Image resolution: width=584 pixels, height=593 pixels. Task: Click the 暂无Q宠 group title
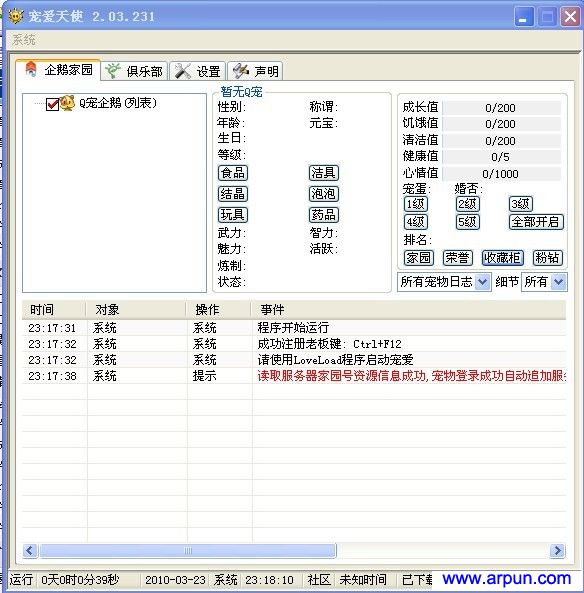[x=241, y=92]
